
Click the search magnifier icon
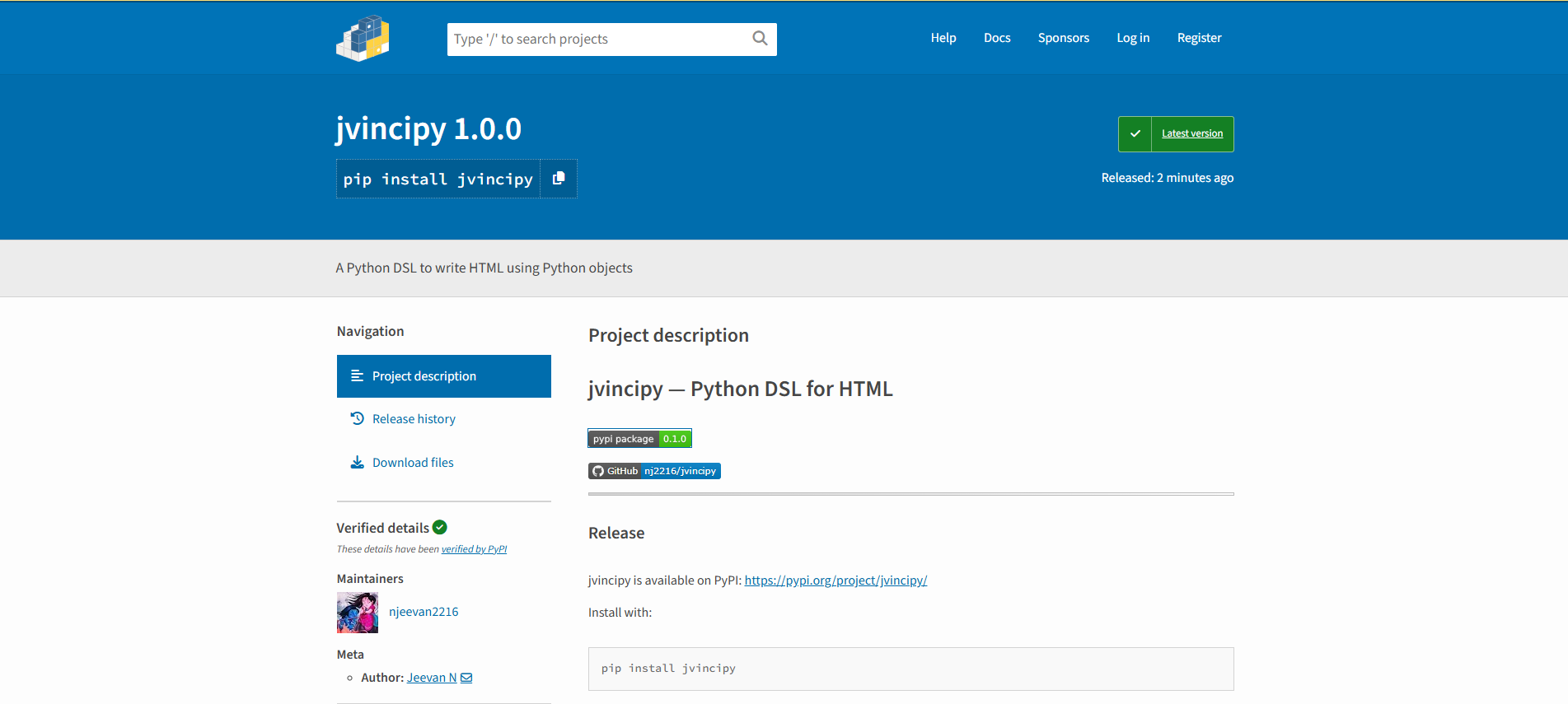coord(760,39)
